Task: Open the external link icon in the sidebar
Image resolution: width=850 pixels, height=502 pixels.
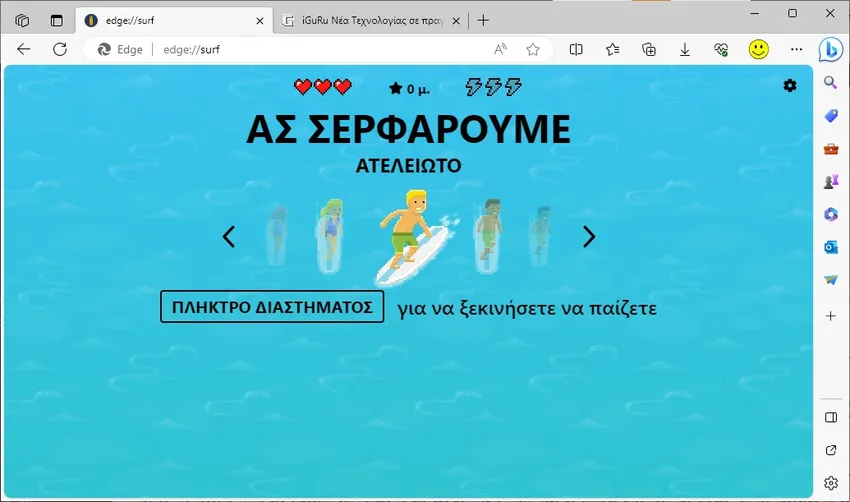Action: tap(830, 450)
